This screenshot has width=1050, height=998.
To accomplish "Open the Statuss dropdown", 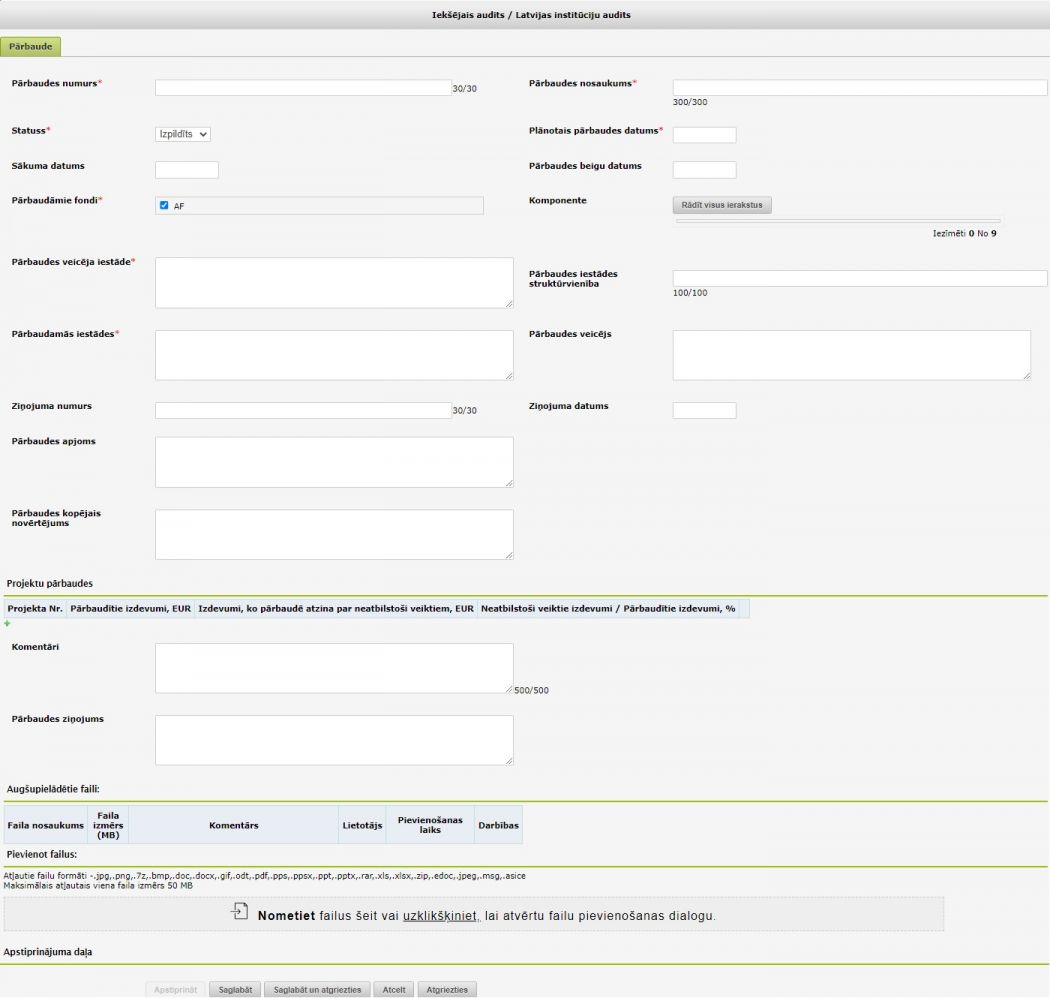I will (183, 134).
